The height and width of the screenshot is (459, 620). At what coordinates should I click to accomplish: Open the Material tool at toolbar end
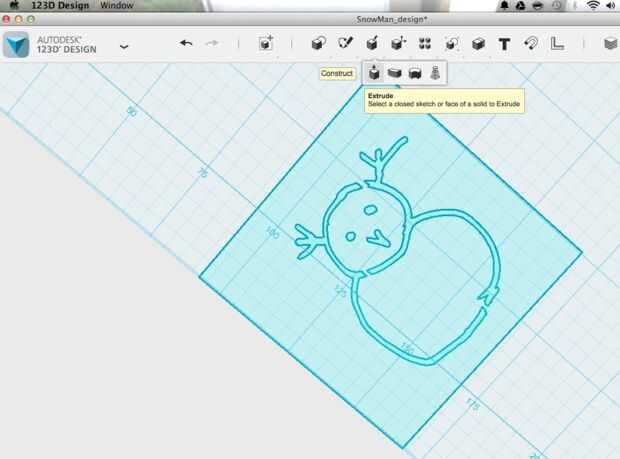pyautogui.click(x=611, y=43)
